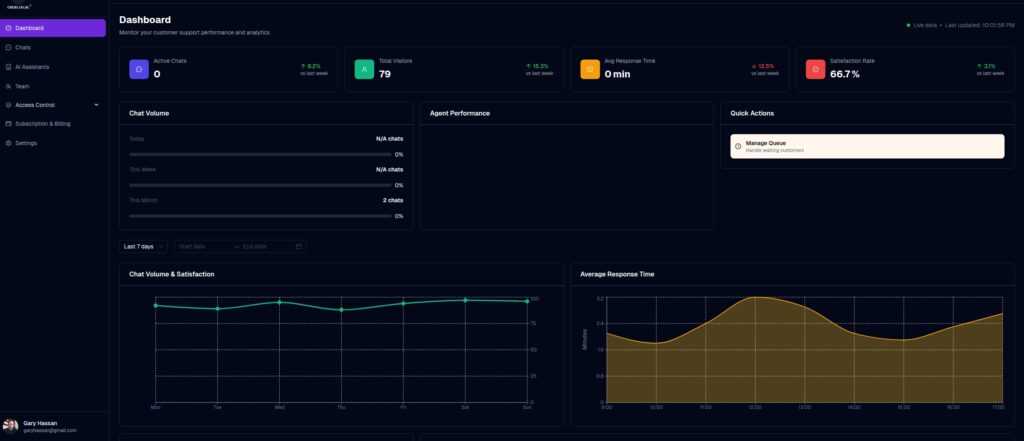
Task: Click the End date input field
Action: coord(266,246)
